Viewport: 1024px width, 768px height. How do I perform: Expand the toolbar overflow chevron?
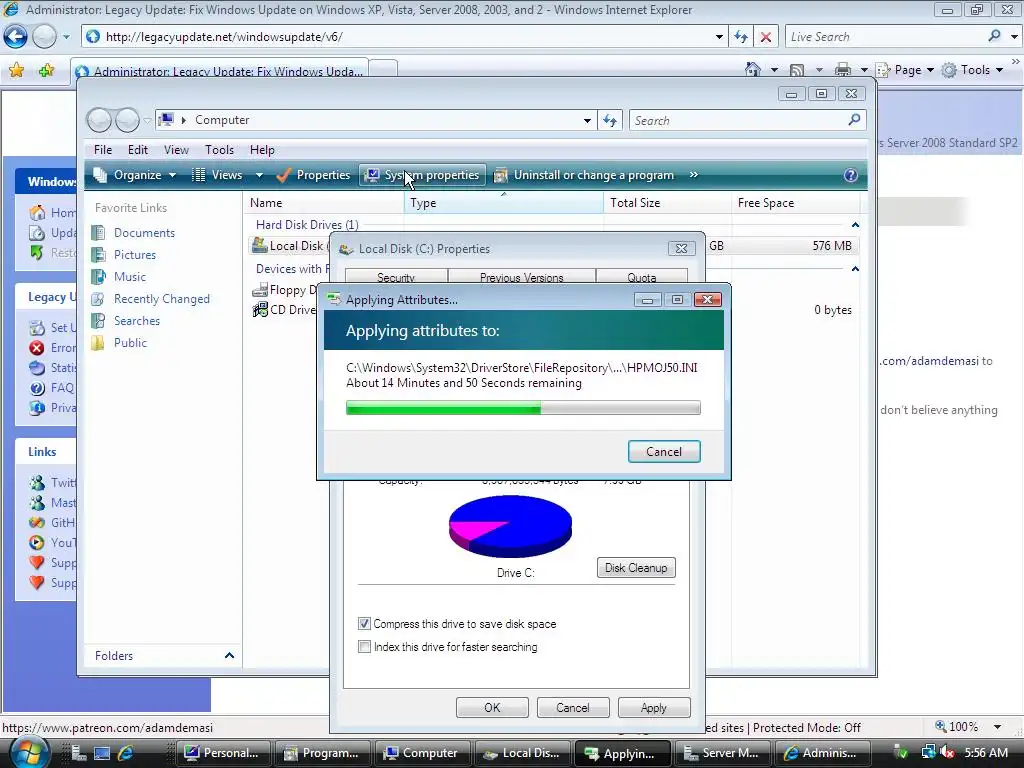pos(694,175)
